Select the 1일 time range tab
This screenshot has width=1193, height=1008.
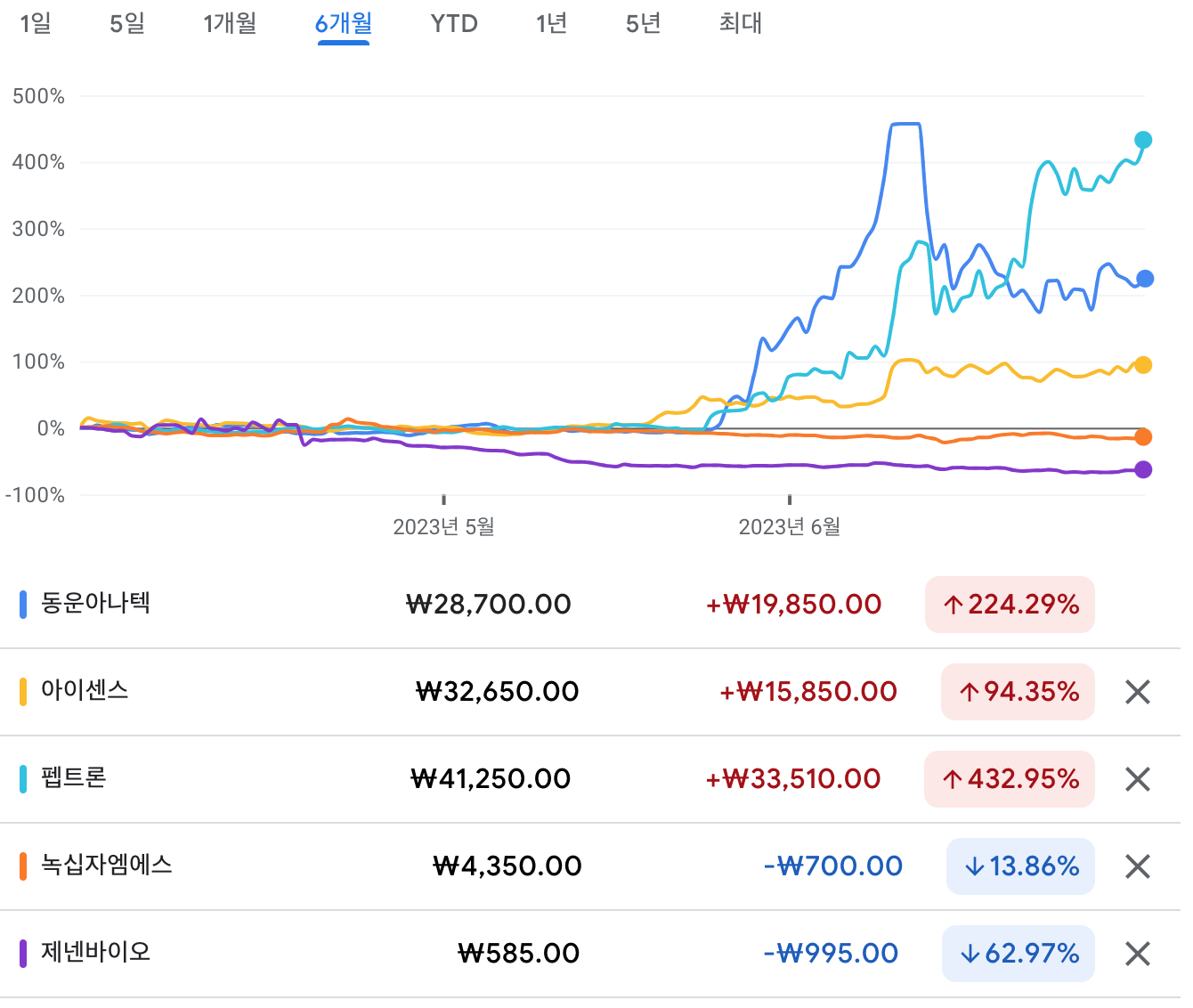[x=36, y=24]
